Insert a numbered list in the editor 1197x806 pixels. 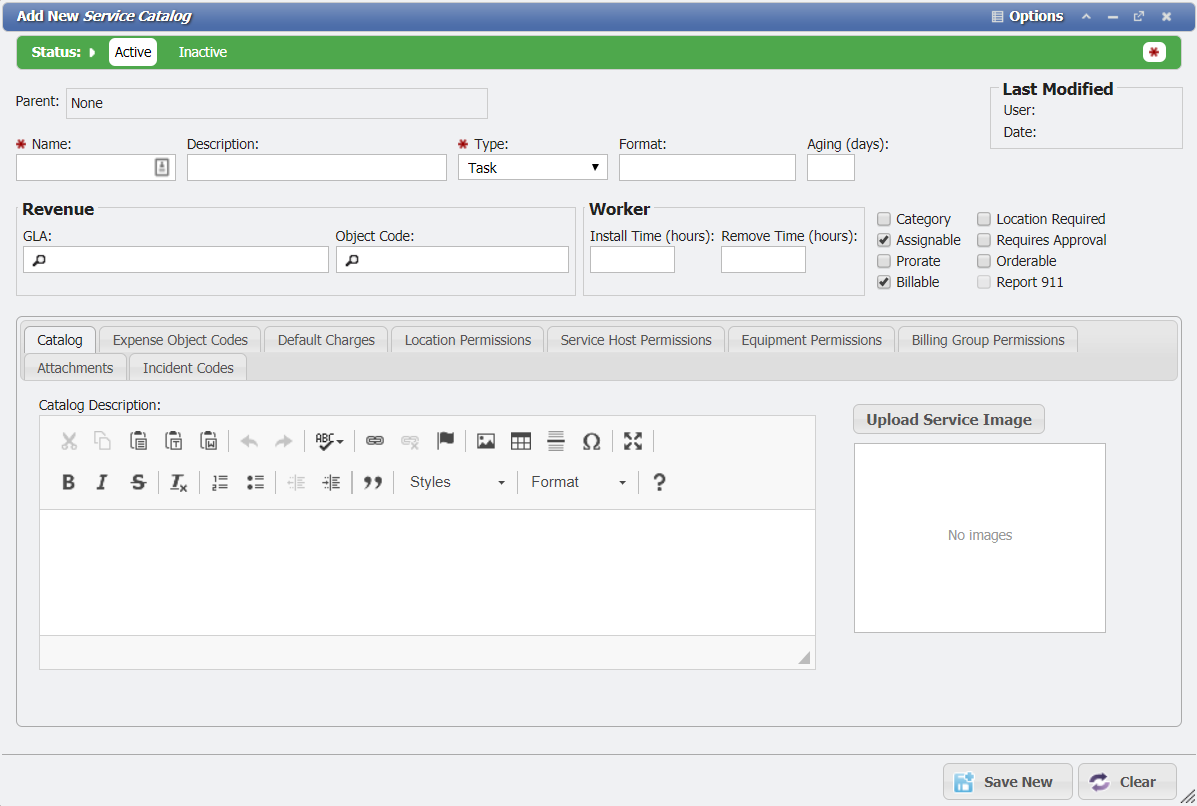point(219,482)
